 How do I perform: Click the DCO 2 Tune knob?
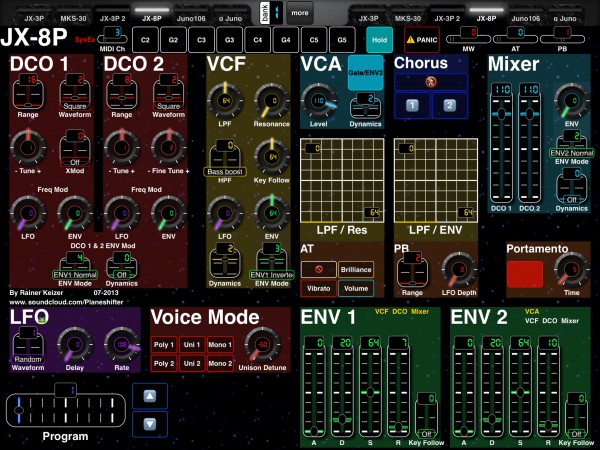[122, 147]
